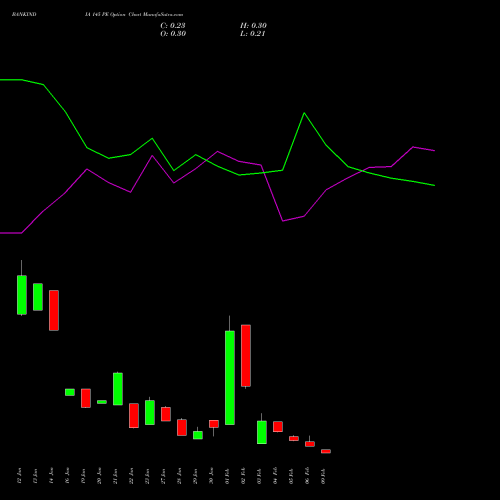Click the '30 Jan' date label

pyautogui.click(x=211, y=476)
